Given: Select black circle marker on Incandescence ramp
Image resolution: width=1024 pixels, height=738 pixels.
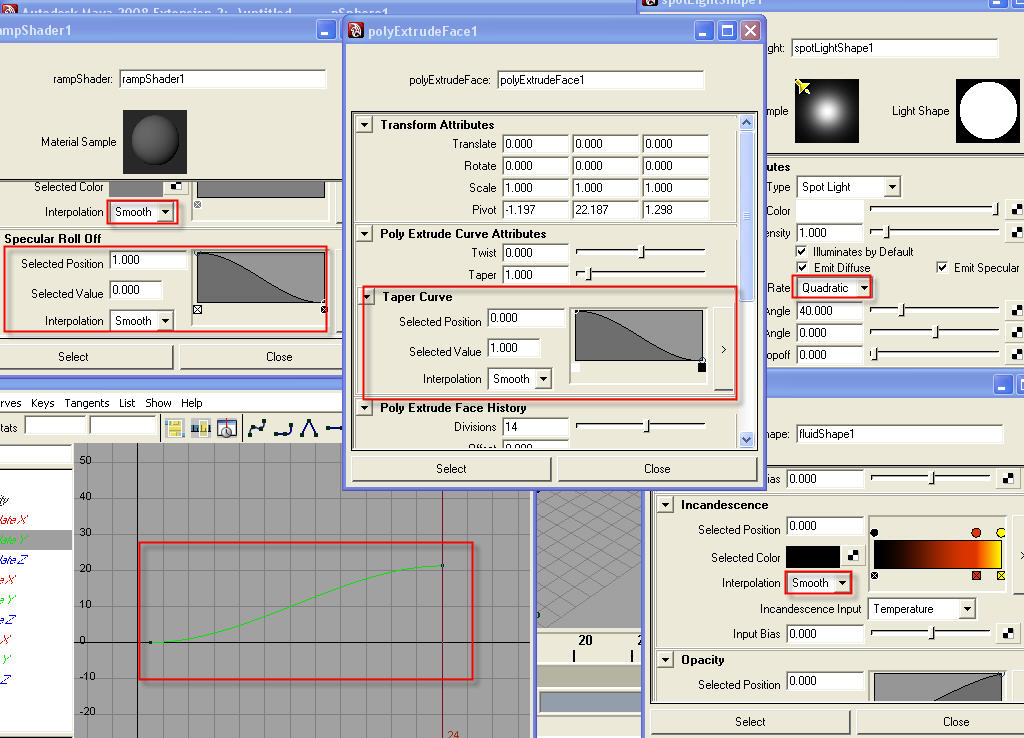Looking at the screenshot, I should [874, 533].
